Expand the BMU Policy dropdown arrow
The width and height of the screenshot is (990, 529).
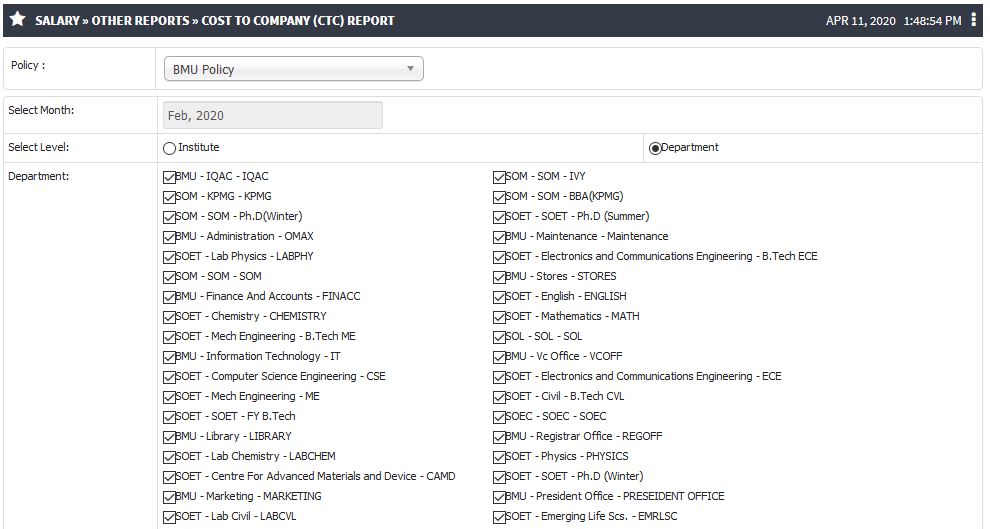pyautogui.click(x=410, y=69)
